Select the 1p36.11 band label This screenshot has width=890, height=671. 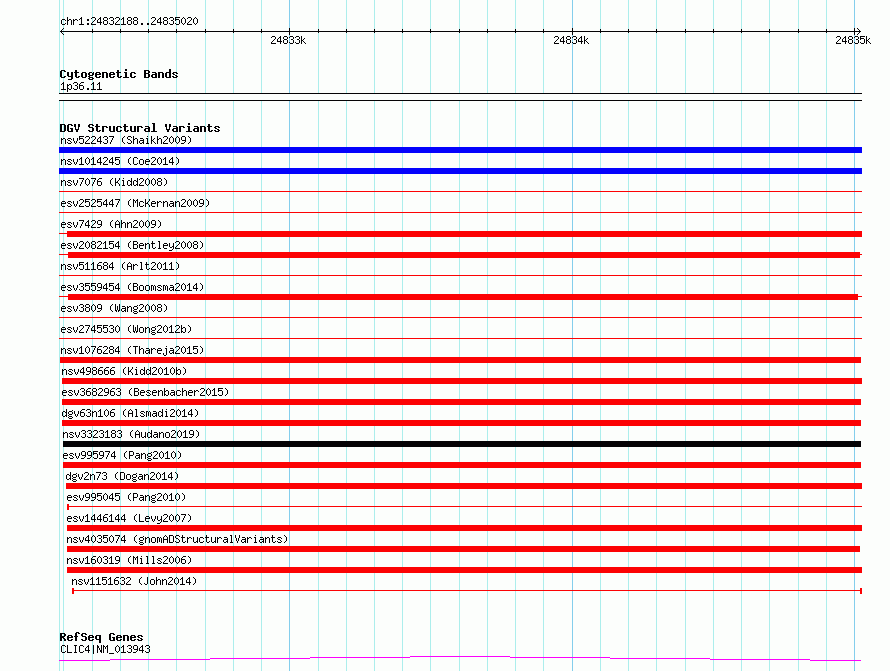point(81,87)
